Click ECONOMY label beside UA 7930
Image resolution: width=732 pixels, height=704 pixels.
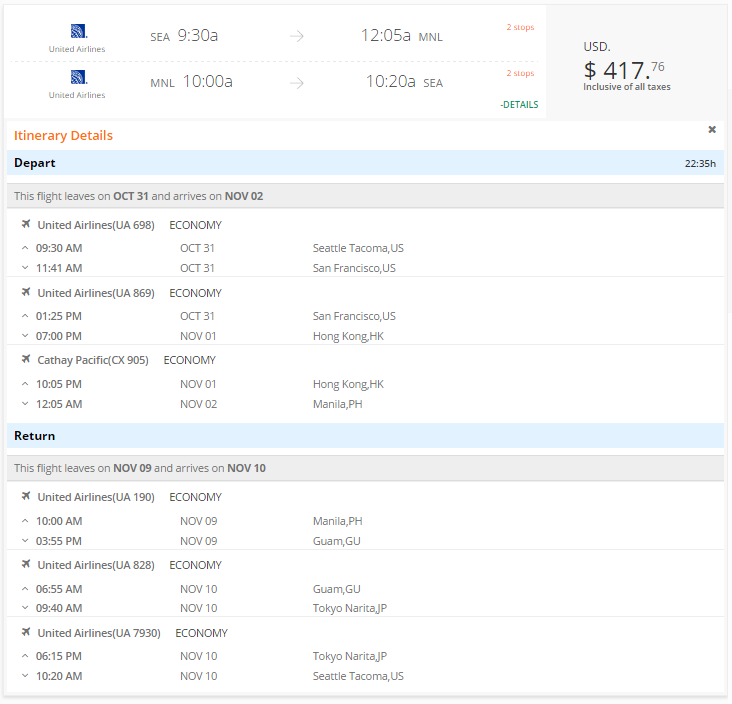pos(201,633)
